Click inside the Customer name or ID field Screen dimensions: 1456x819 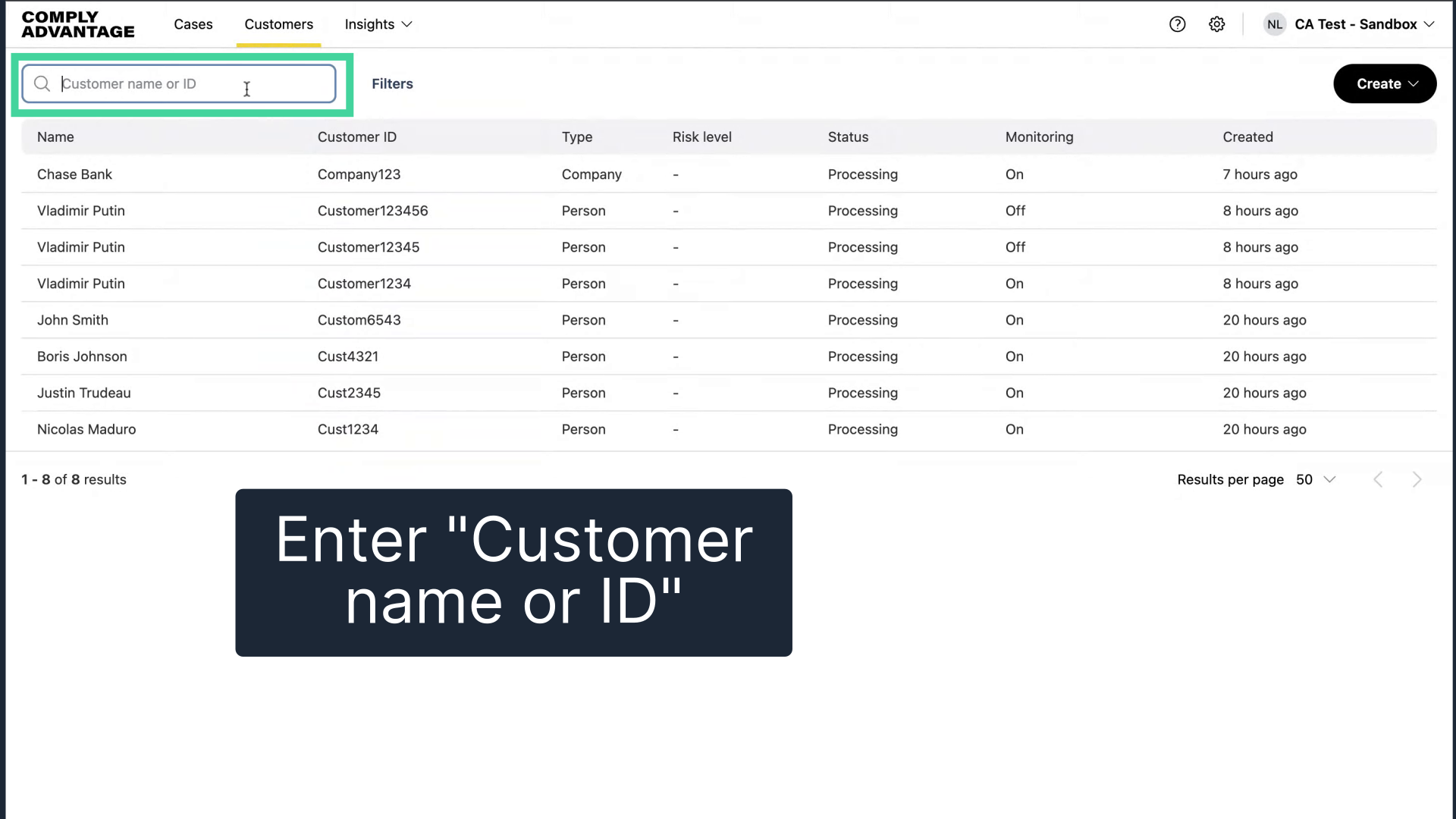(x=180, y=83)
